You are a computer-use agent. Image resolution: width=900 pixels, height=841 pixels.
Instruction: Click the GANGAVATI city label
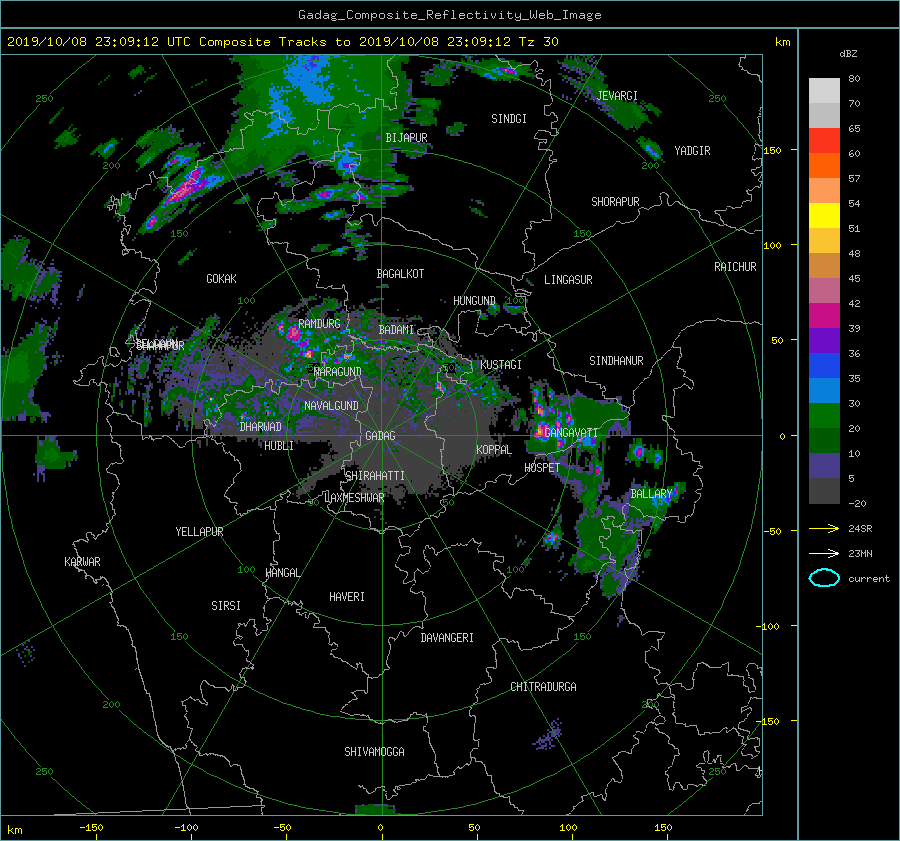[x=571, y=432]
